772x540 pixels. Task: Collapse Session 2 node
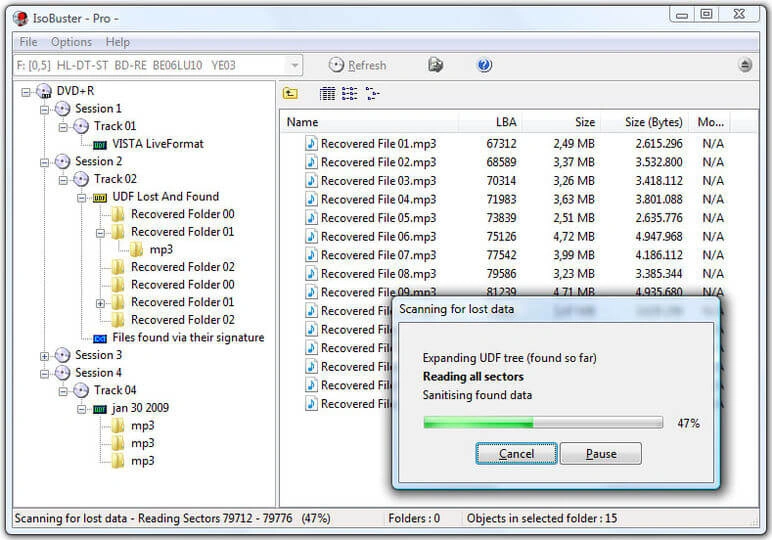click(x=44, y=162)
